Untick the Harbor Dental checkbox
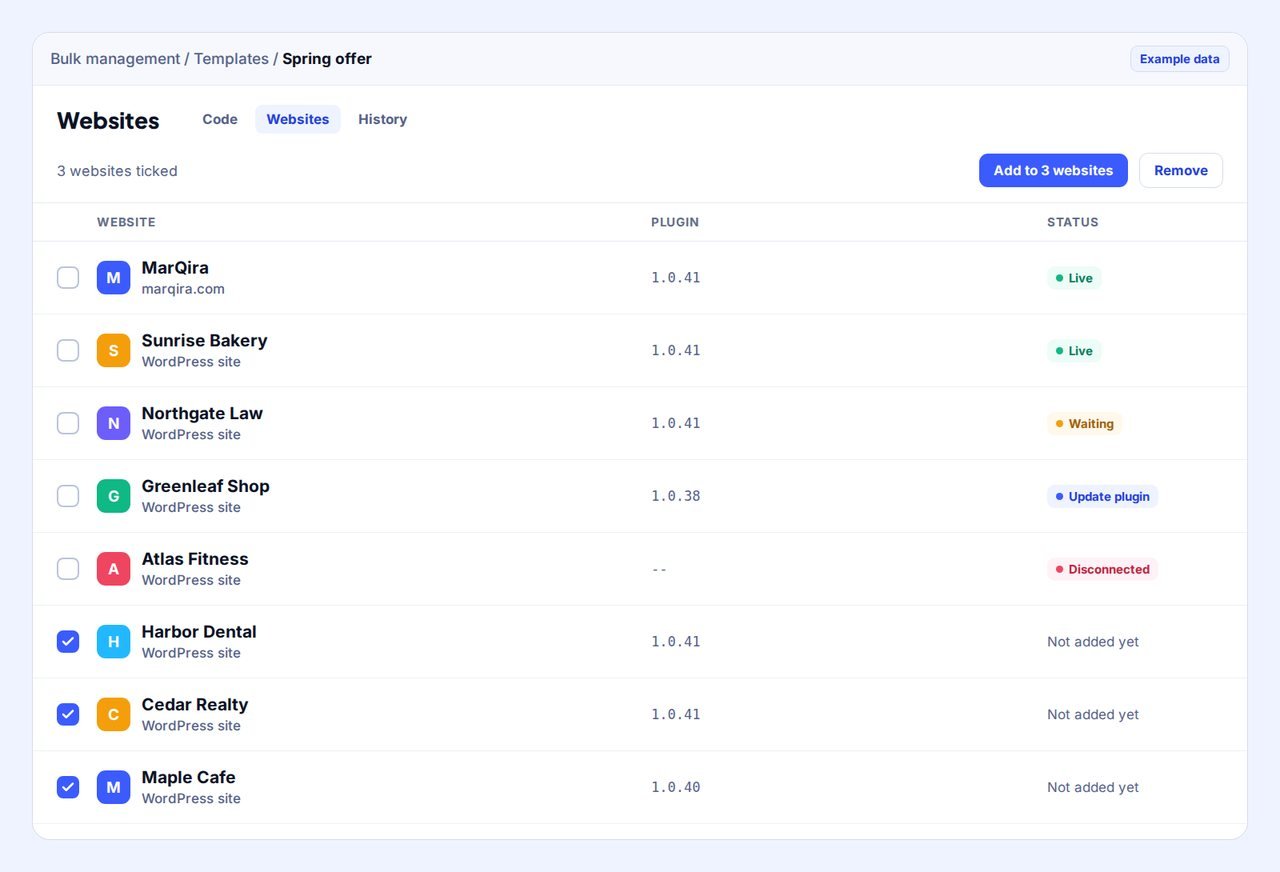This screenshot has height=872, width=1280. (x=68, y=642)
